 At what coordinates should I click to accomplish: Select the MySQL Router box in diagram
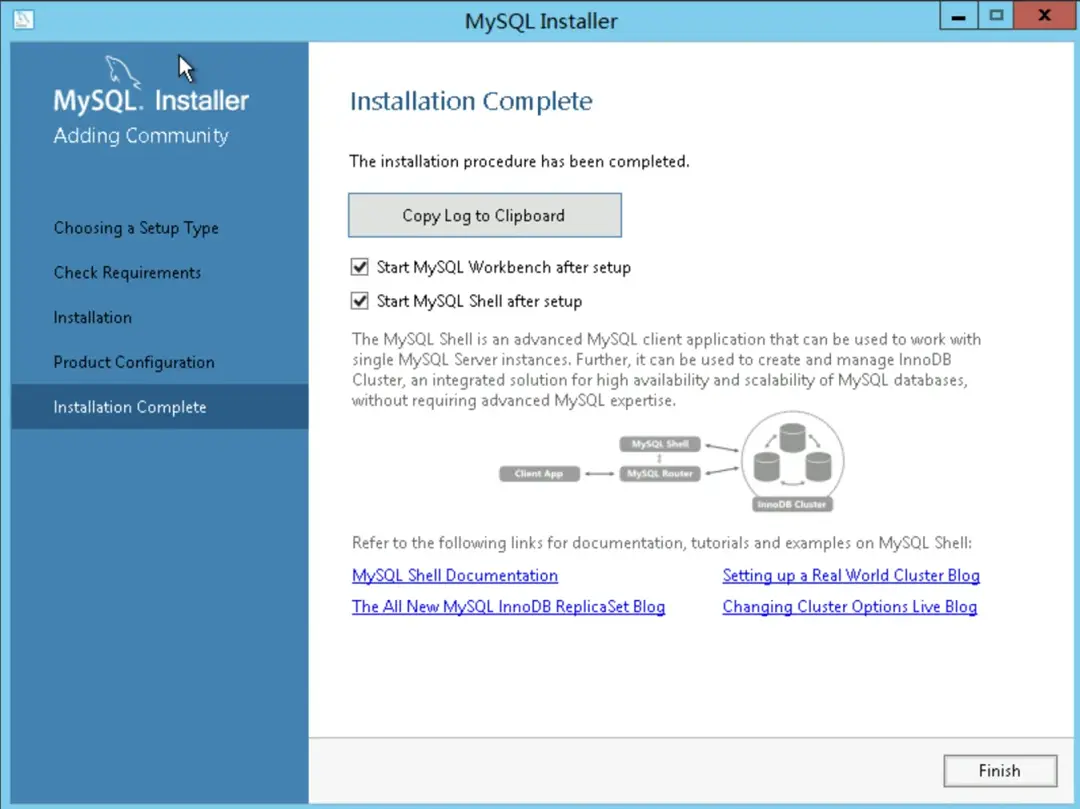click(x=660, y=474)
